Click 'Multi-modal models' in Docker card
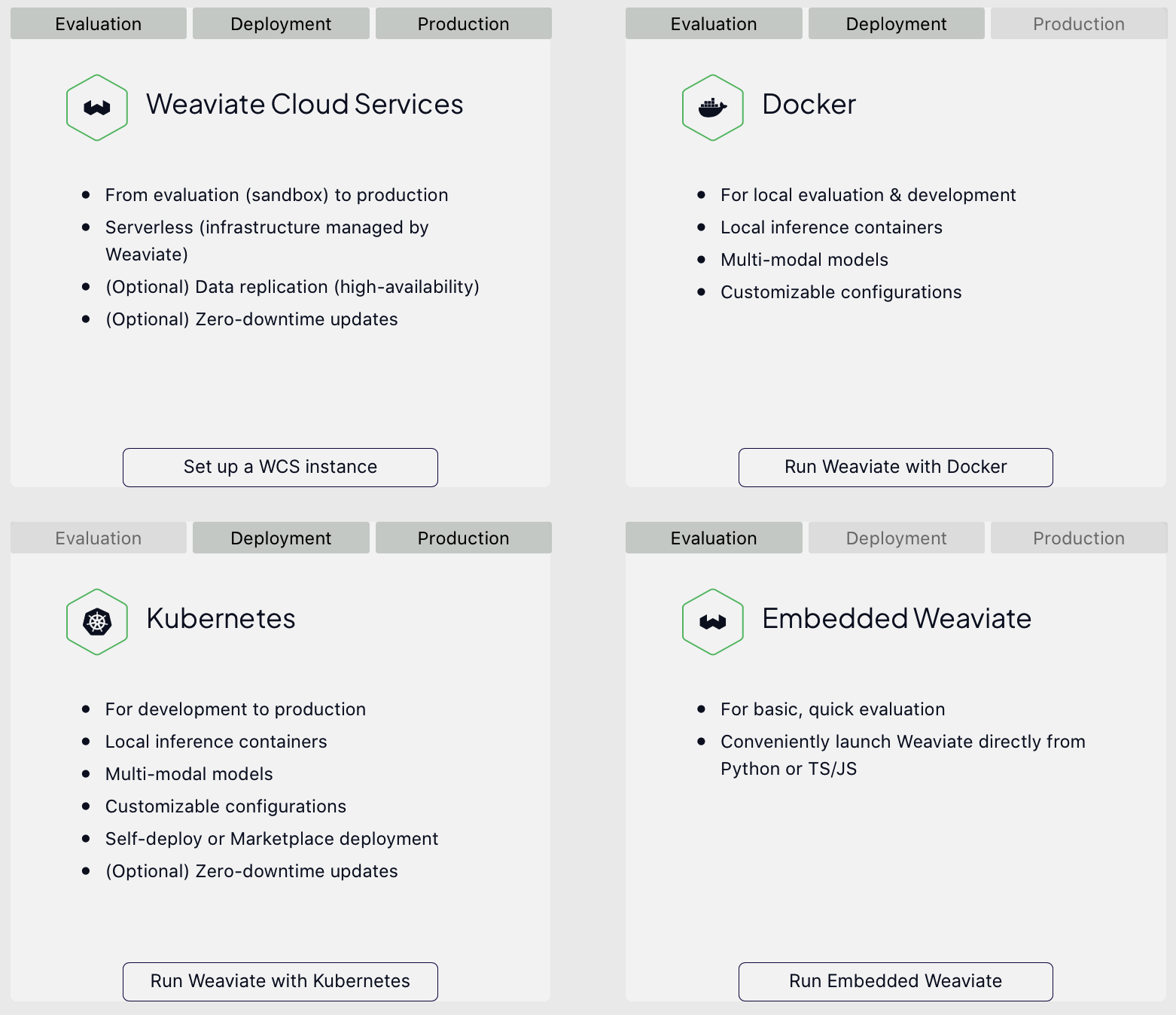Image resolution: width=1176 pixels, height=1015 pixels. (x=804, y=260)
